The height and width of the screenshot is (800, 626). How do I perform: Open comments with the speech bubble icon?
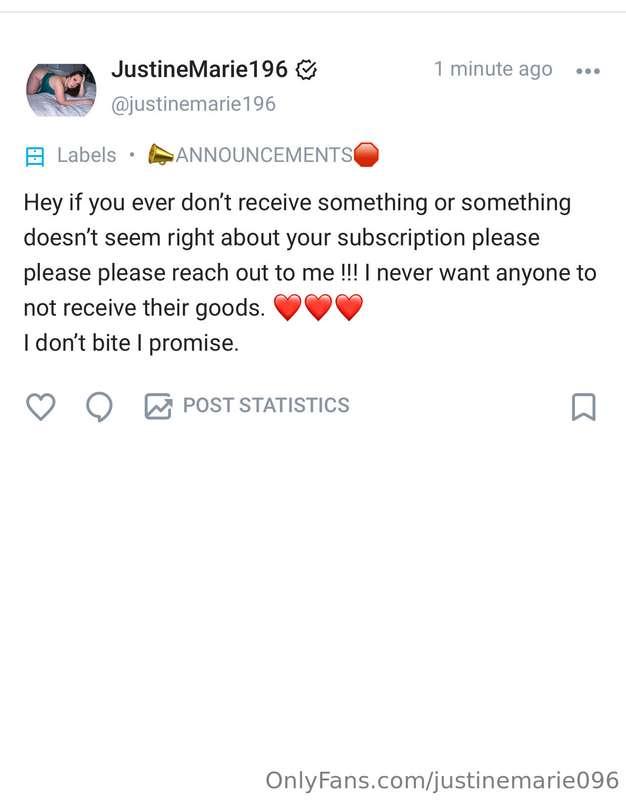coord(99,406)
